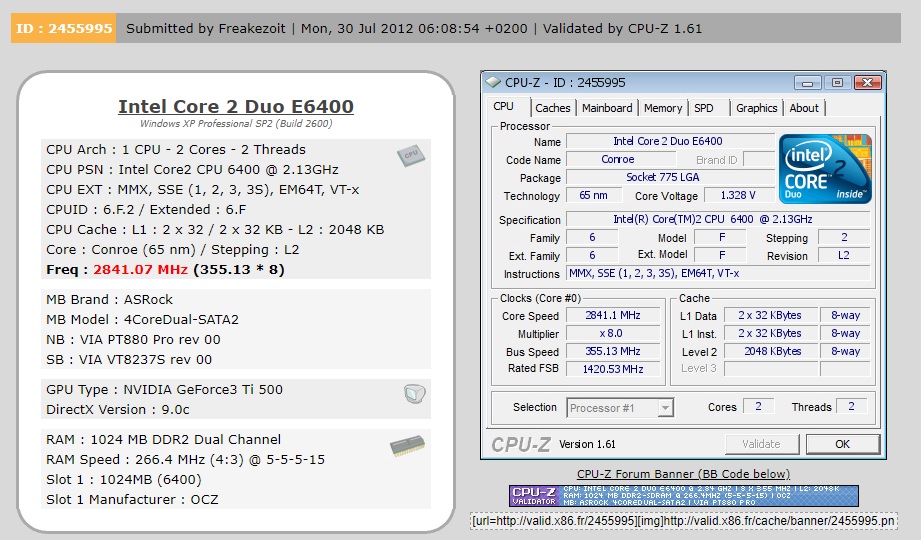Click the Intel Core 2 Duo inside logo
The height and width of the screenshot is (540, 921).
[825, 169]
